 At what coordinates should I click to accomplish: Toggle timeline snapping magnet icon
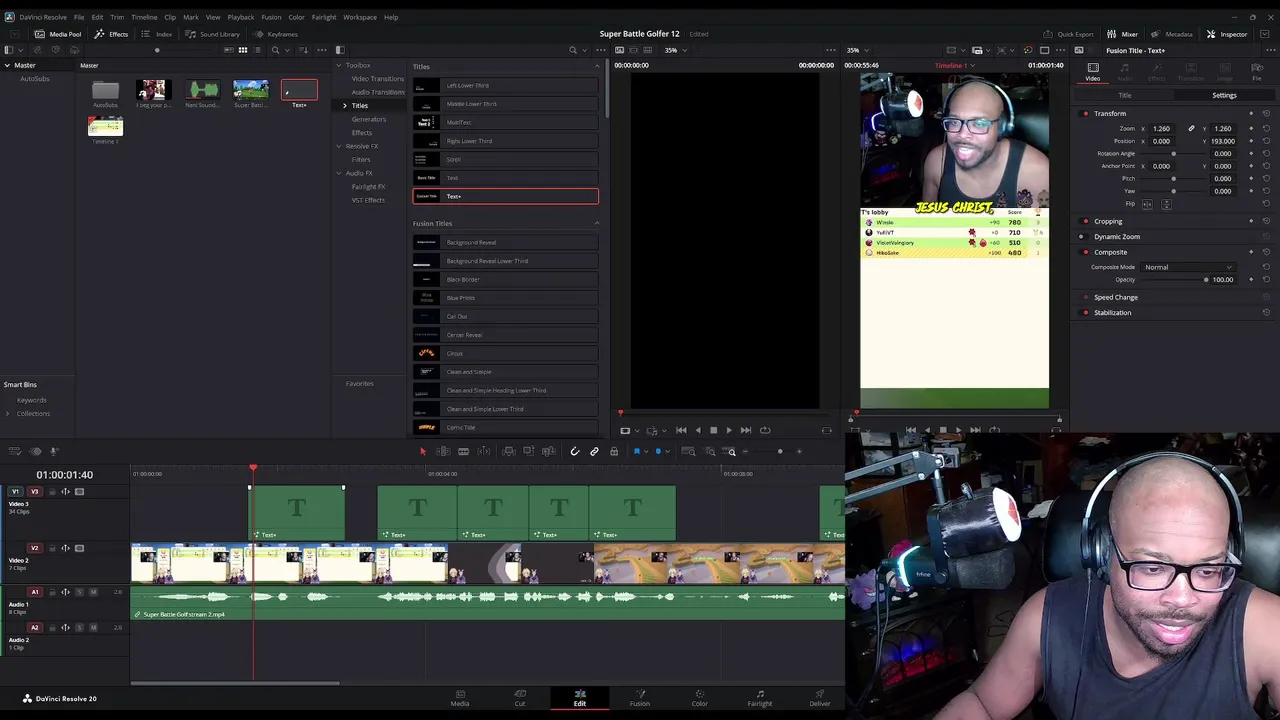pos(575,452)
